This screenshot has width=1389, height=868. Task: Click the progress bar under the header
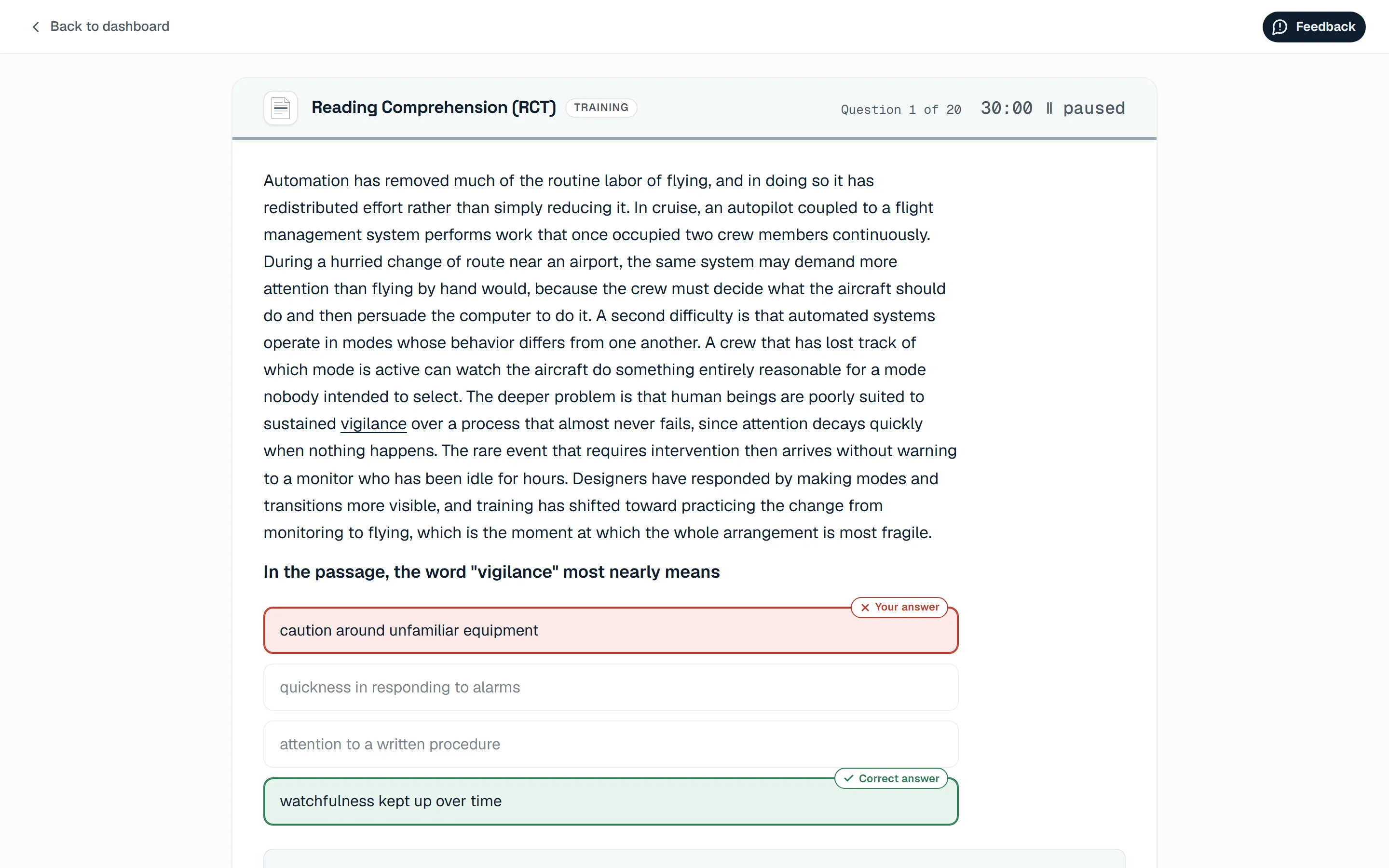[694, 138]
